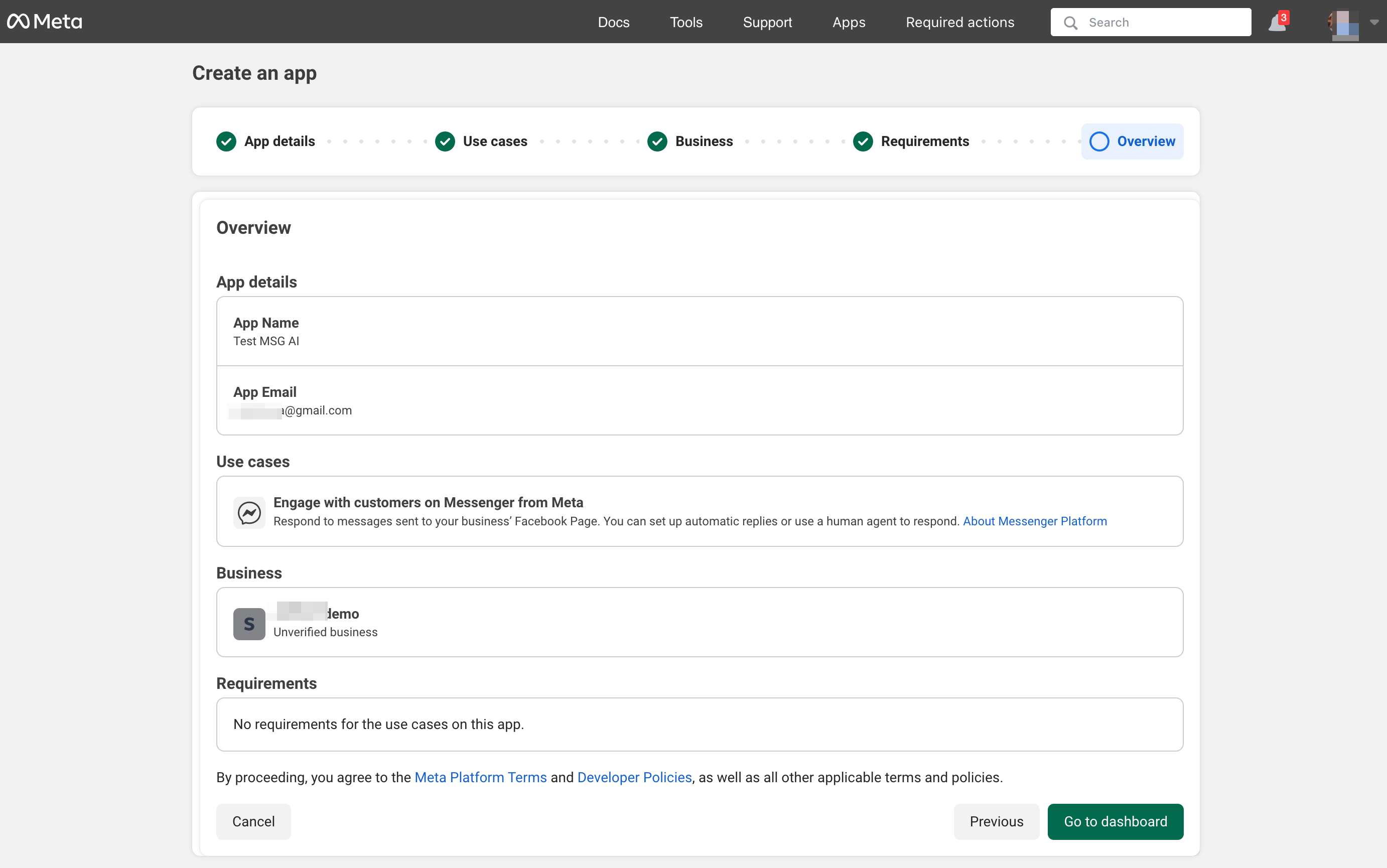Click the Meta logo
The height and width of the screenshot is (868, 1387).
(45, 22)
